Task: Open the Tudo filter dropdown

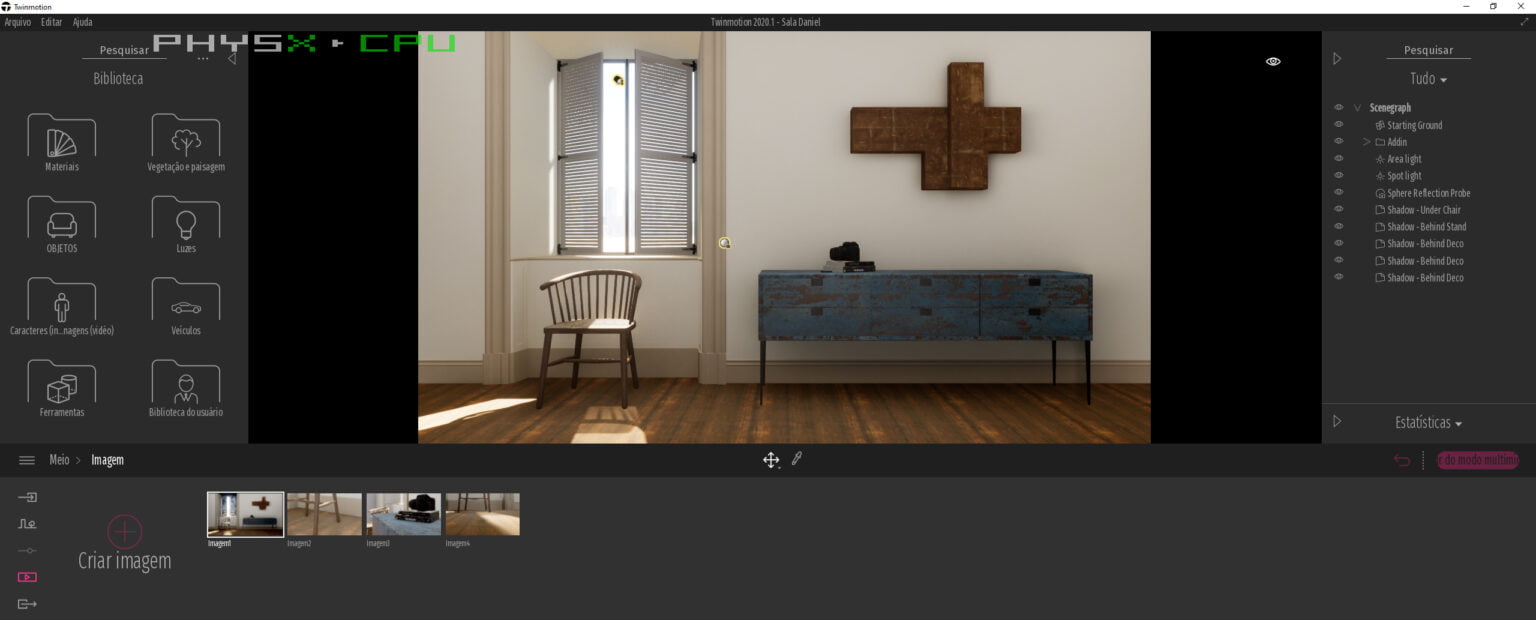Action: [1428, 79]
